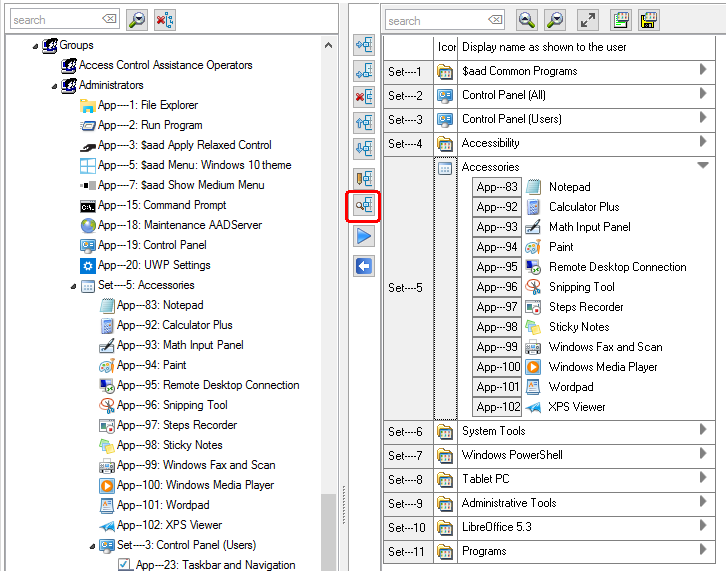Screen dimensions: 726x571
Task: Click red X tree icon beside left search magnifier
Action: [x=165, y=19]
